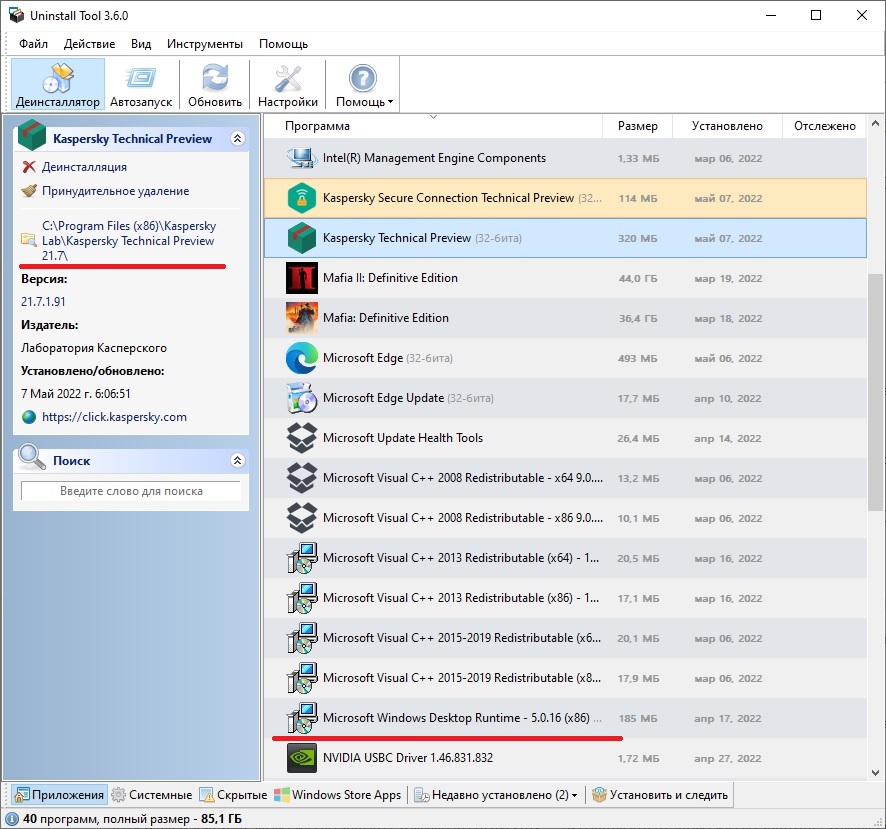
Task: Click Принудительное удаление link
Action: (x=116, y=191)
